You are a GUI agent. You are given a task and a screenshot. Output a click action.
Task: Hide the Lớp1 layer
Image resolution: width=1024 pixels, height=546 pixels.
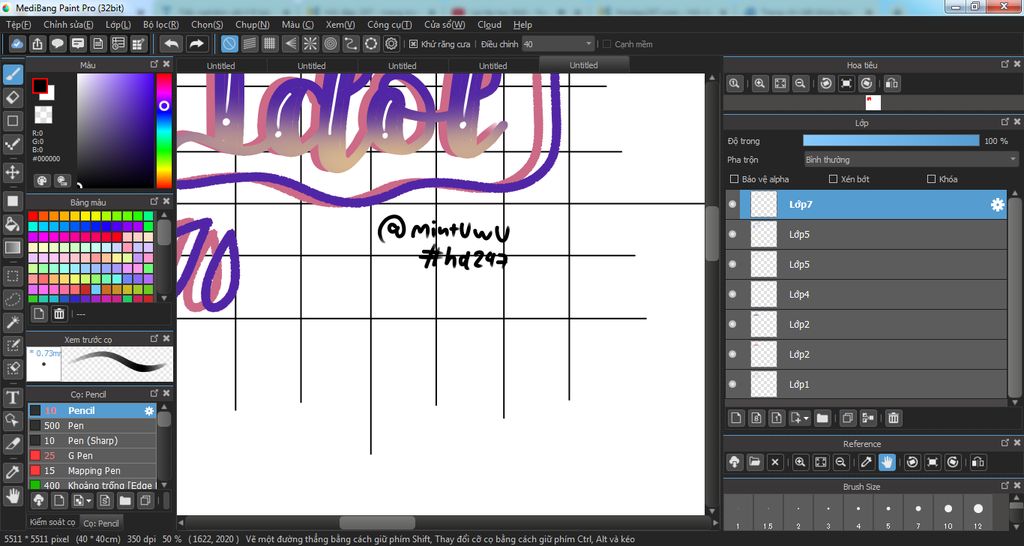[x=732, y=385]
